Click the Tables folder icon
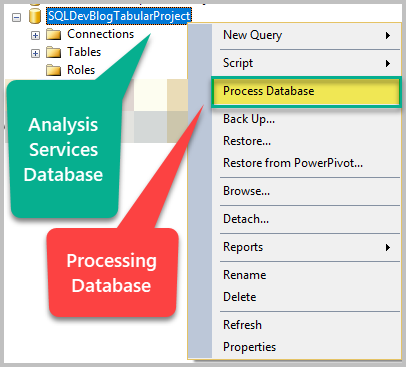Viewport: 406px width, 367px height. 53,52
